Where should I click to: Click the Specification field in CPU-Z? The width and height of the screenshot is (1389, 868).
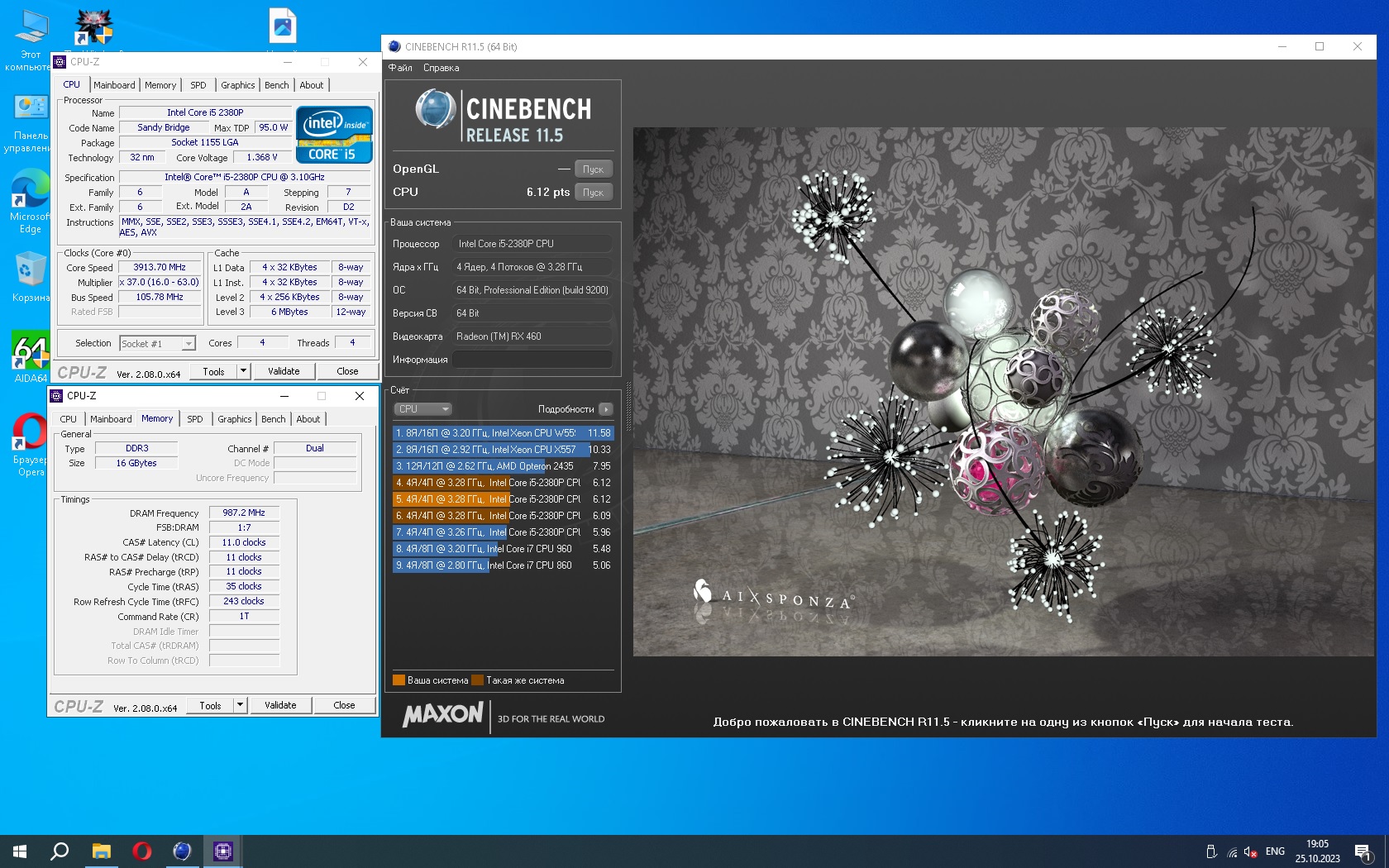(x=245, y=177)
